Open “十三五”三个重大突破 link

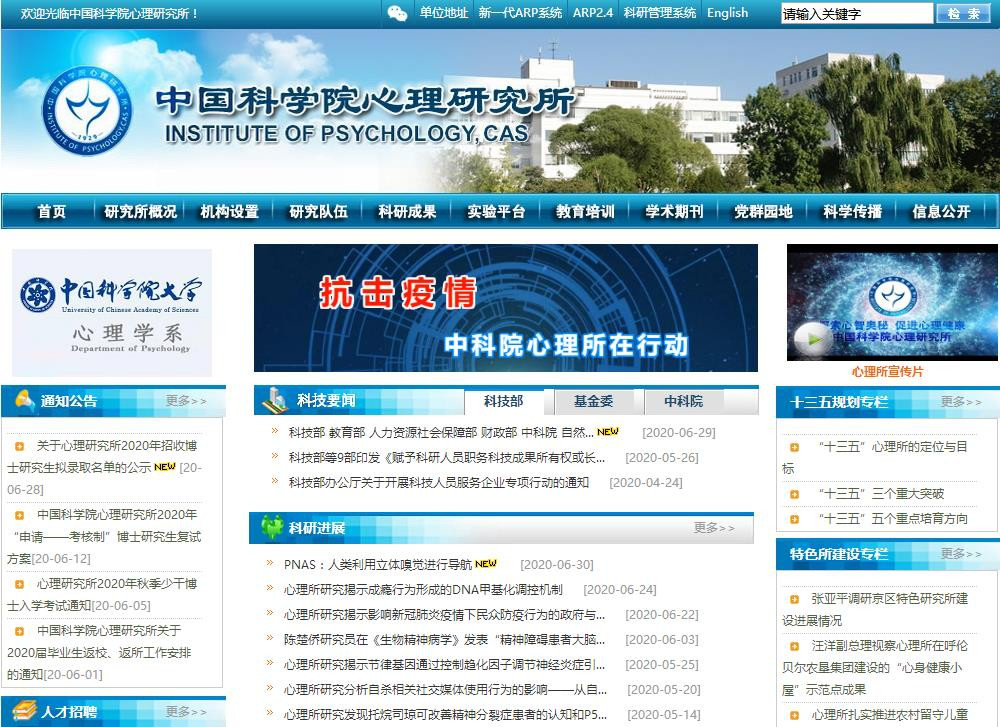click(x=882, y=494)
